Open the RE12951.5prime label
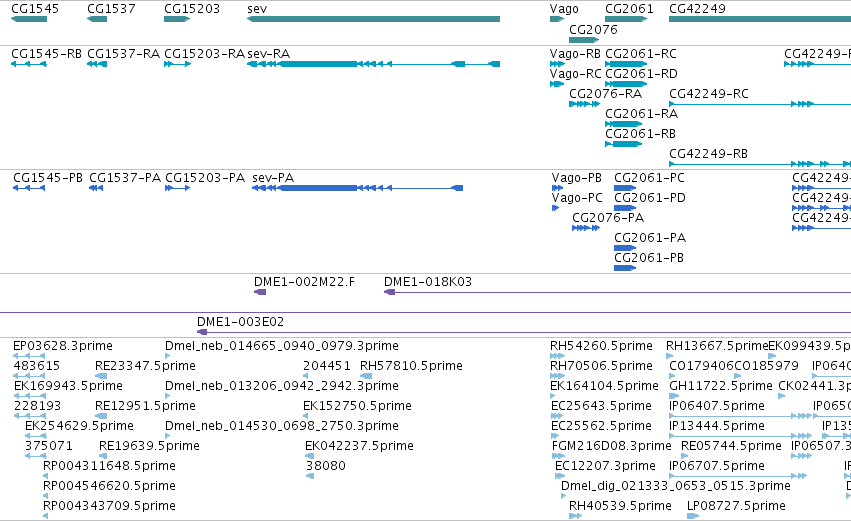Screen dimensions: 851x521 145,406
